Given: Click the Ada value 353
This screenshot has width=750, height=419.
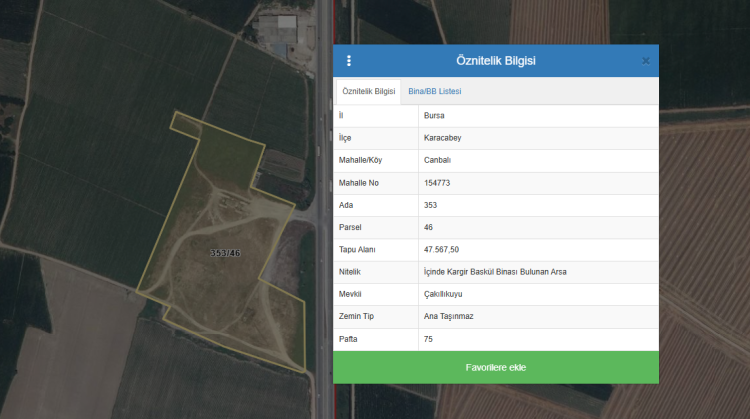Looking at the screenshot, I should coord(431,205).
